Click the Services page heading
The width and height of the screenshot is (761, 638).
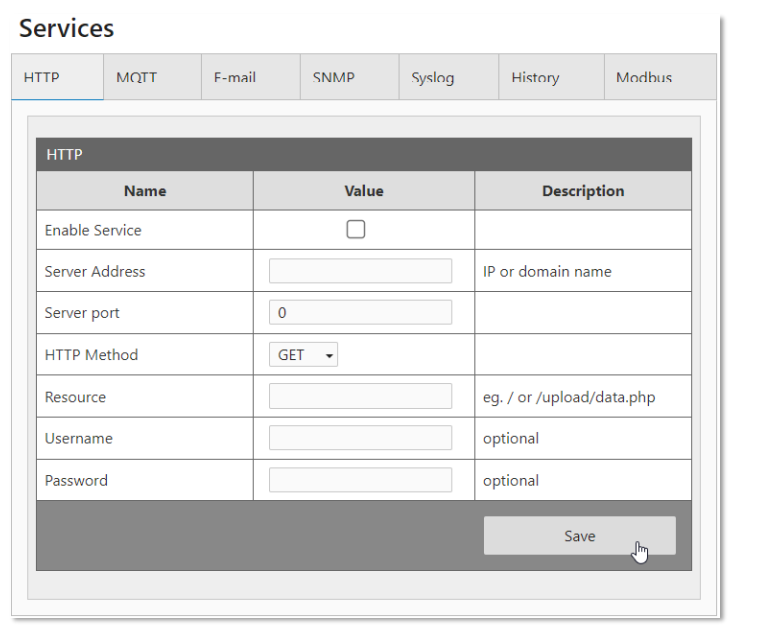[67, 28]
